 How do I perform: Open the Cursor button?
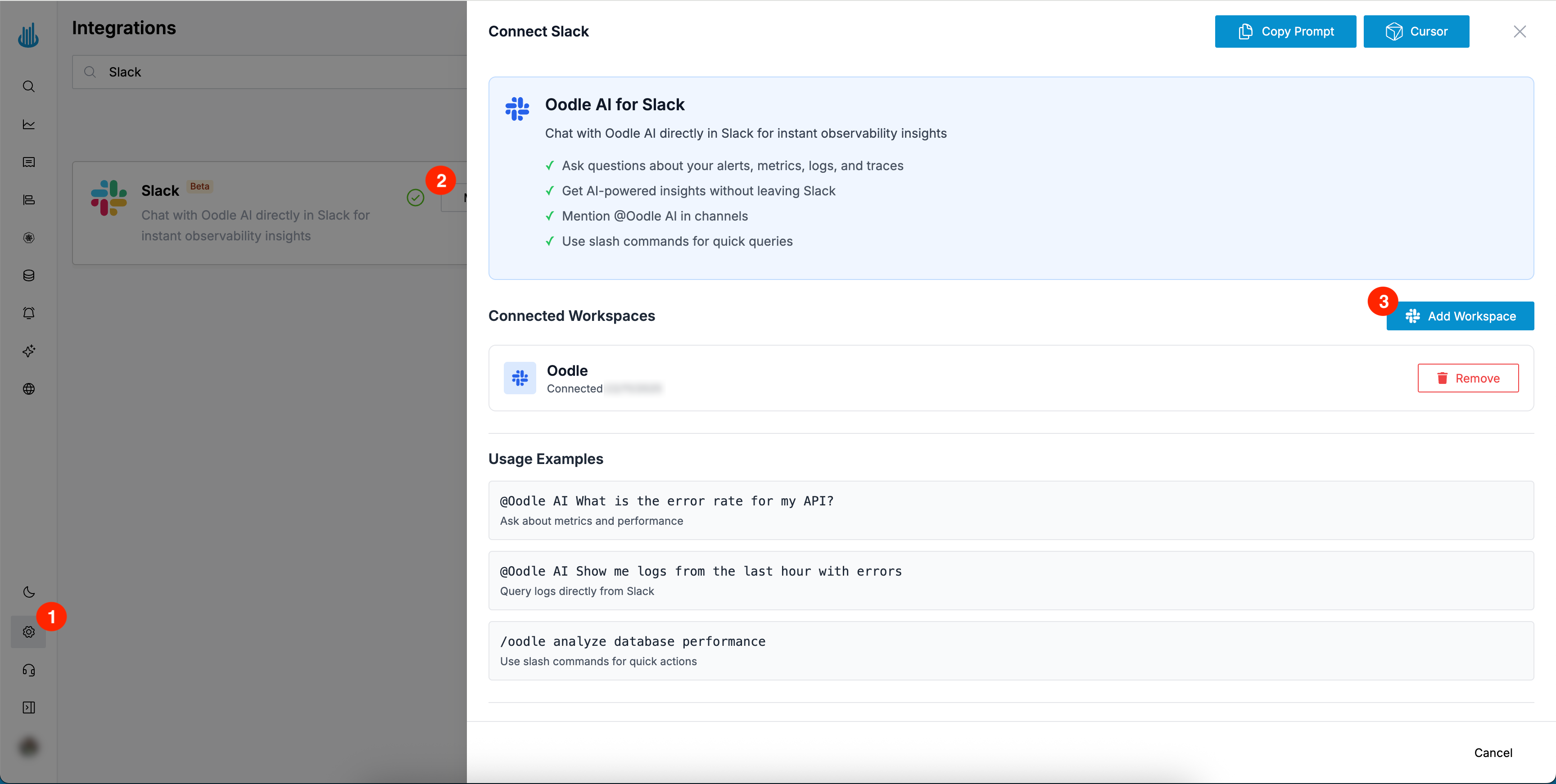[x=1416, y=32]
